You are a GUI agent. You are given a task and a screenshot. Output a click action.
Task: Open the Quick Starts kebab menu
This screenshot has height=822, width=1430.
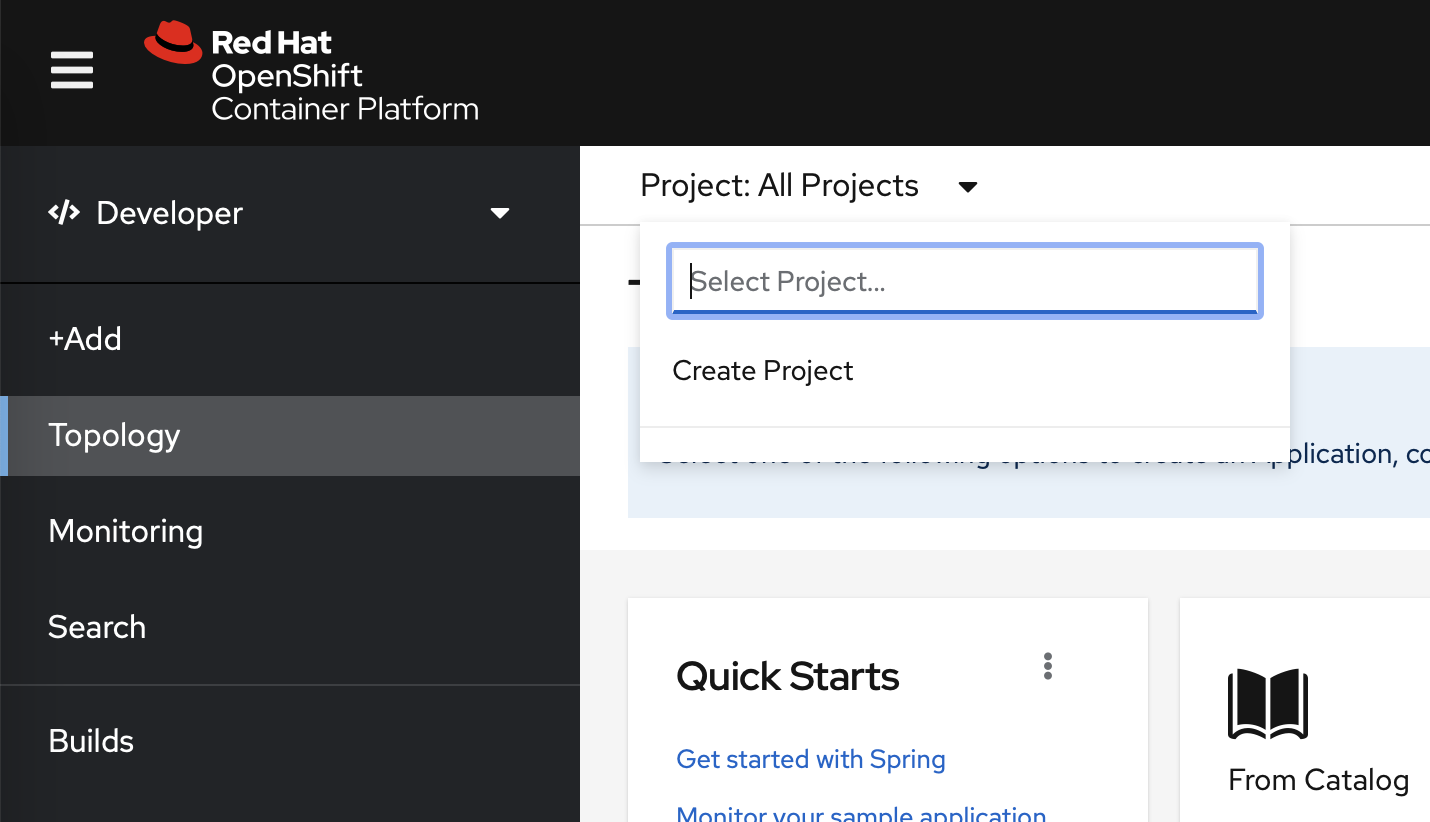point(1048,666)
